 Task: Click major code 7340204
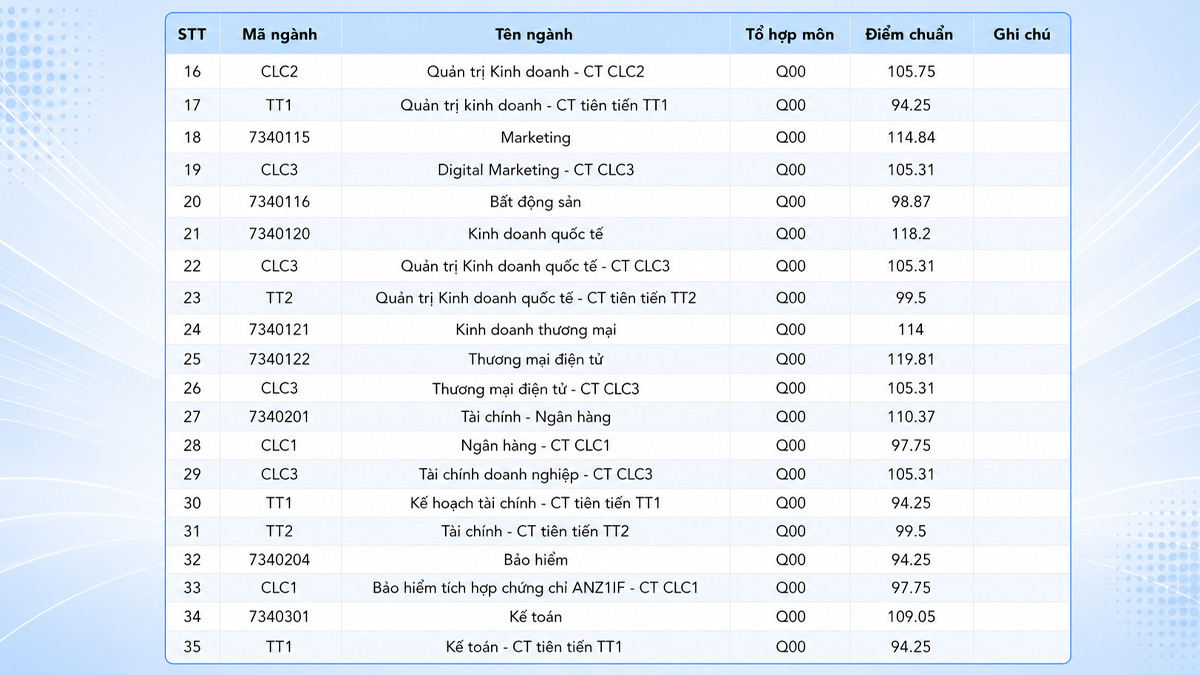click(280, 559)
